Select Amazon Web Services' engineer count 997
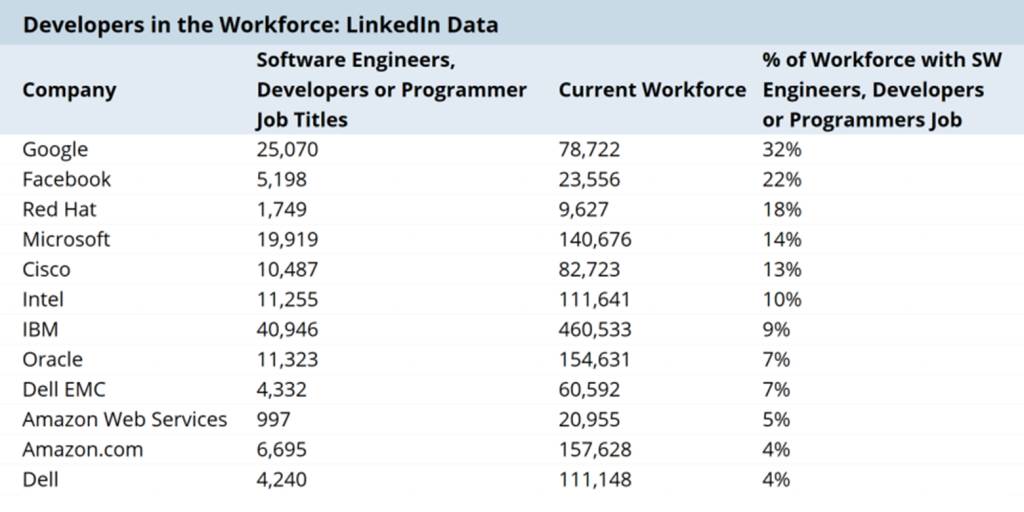Viewport: 1024px width, 512px height. pos(274,420)
